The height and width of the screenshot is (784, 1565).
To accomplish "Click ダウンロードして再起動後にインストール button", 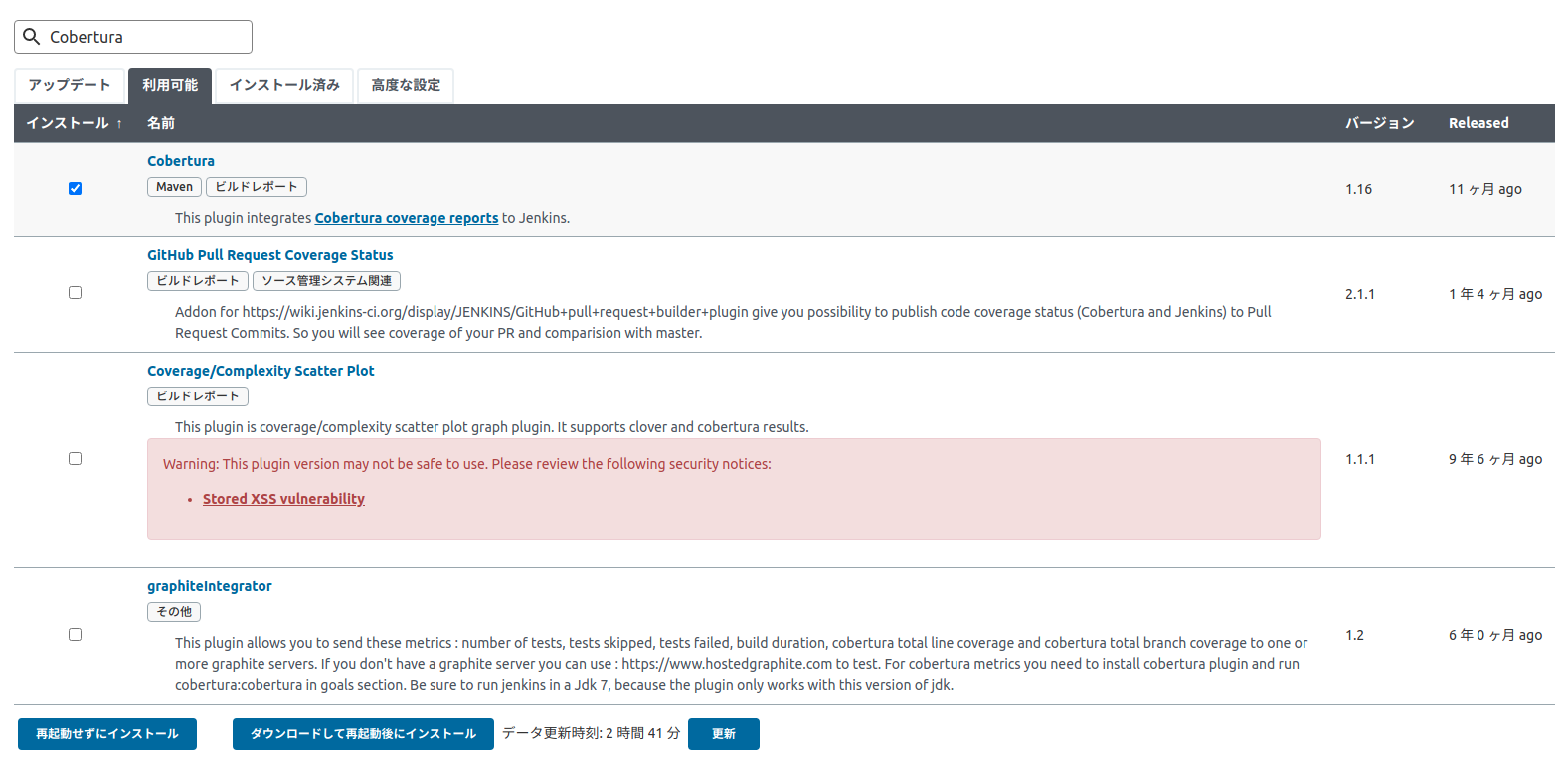I will [x=363, y=734].
